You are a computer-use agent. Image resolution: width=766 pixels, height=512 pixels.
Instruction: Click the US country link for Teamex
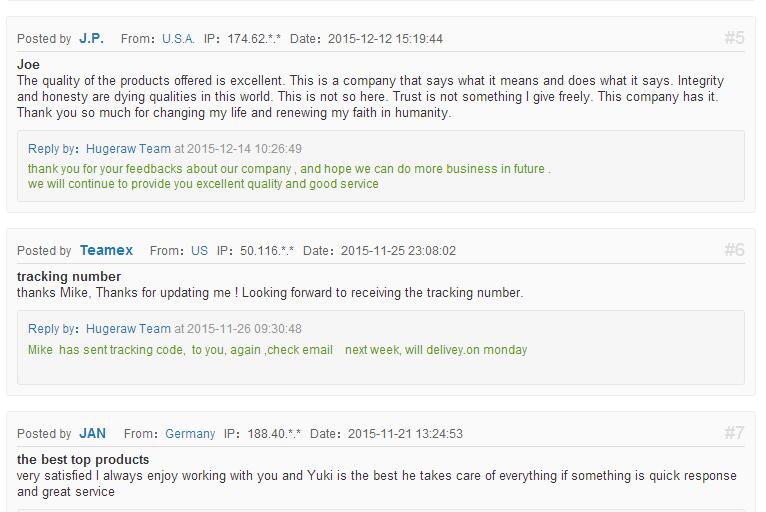(x=199, y=251)
